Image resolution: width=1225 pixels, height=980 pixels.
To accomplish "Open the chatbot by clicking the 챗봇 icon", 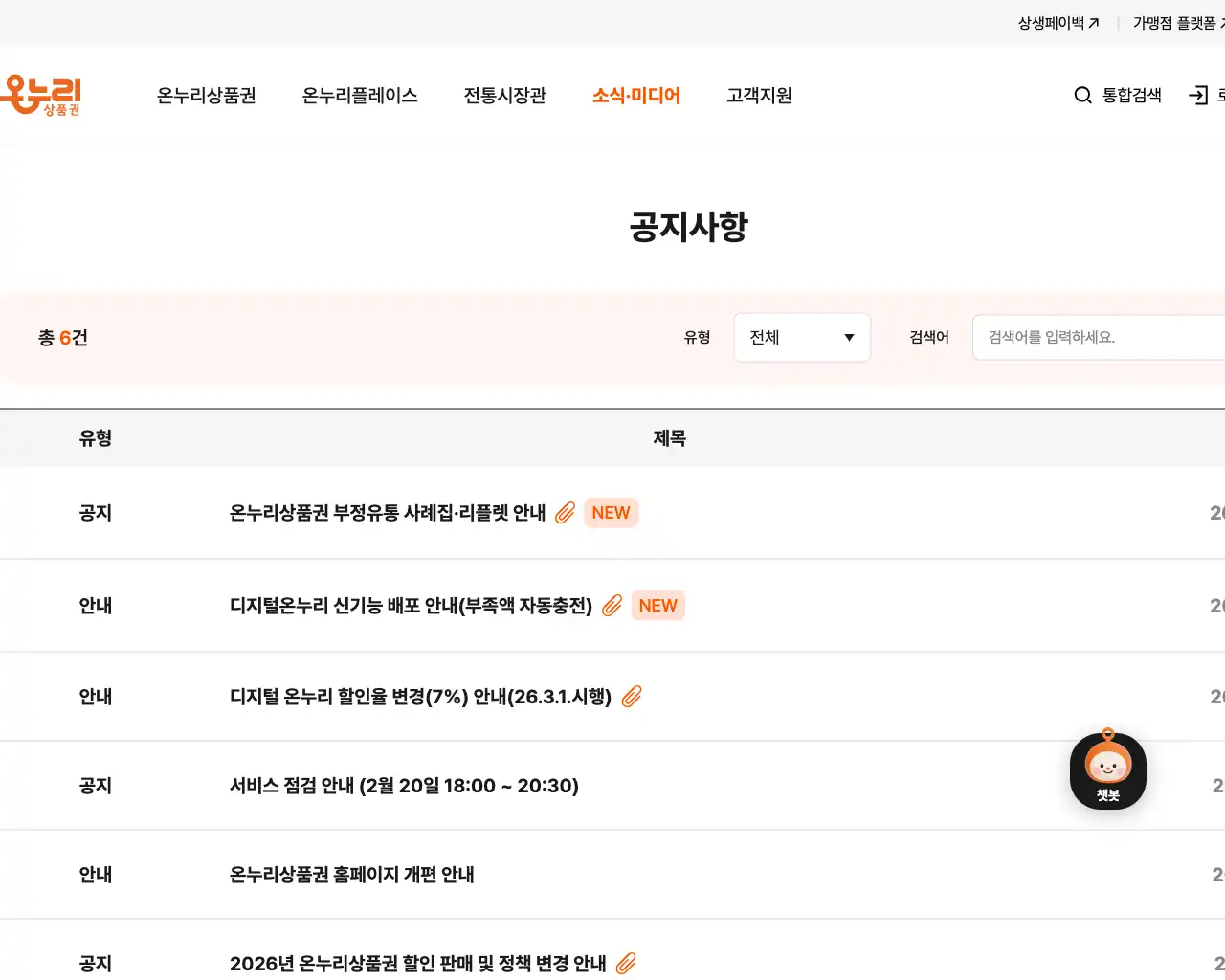I will pos(1107,770).
